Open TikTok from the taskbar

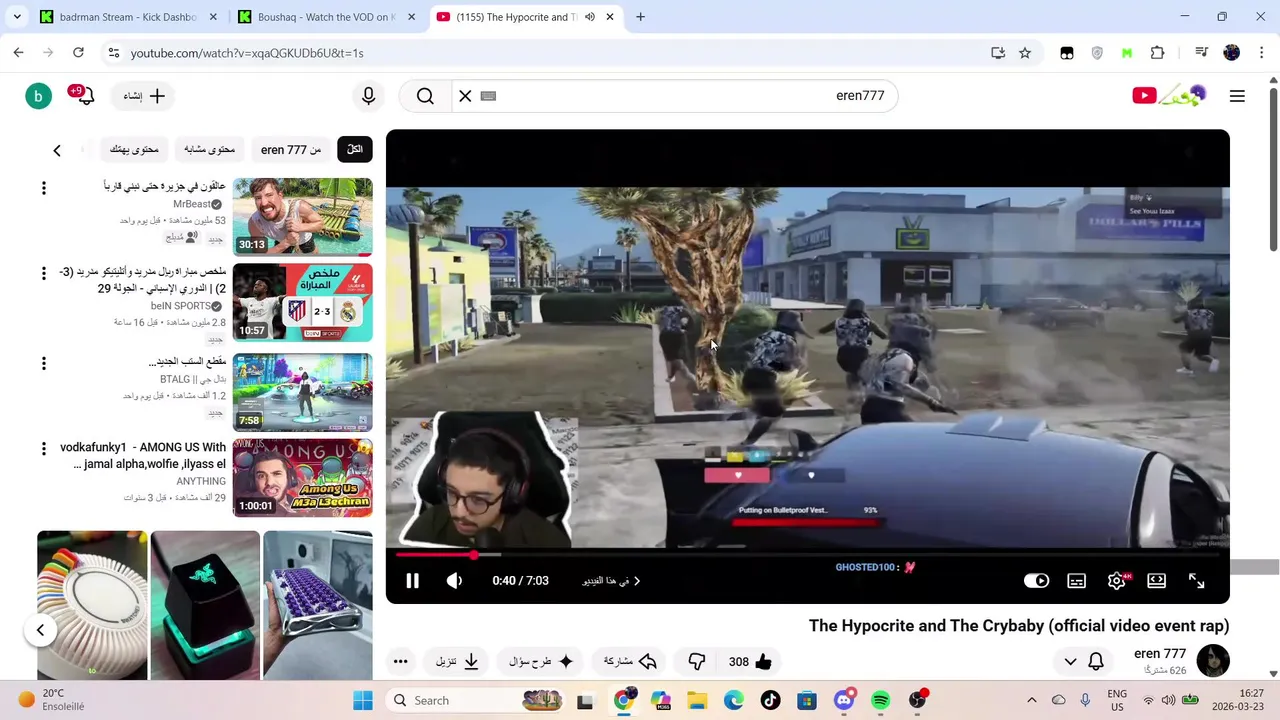(x=770, y=700)
